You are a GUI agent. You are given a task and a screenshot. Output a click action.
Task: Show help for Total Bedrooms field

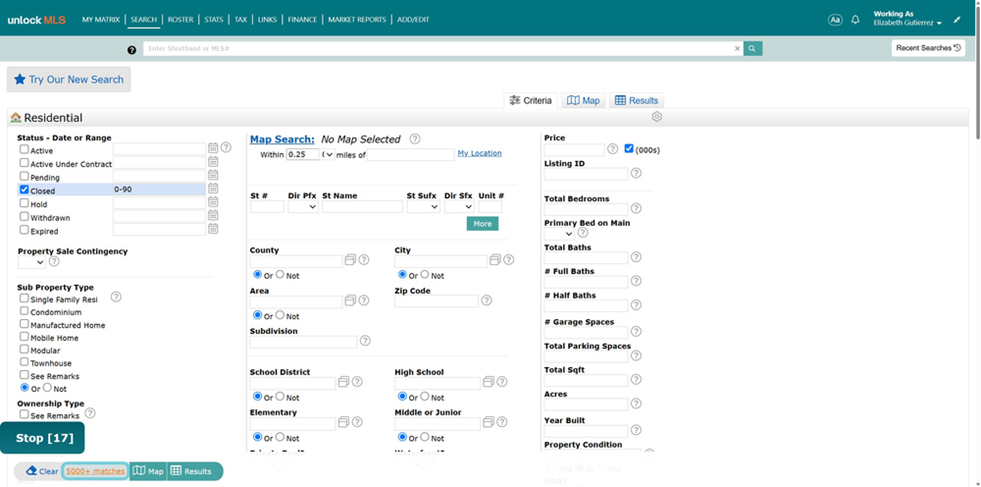tap(636, 208)
